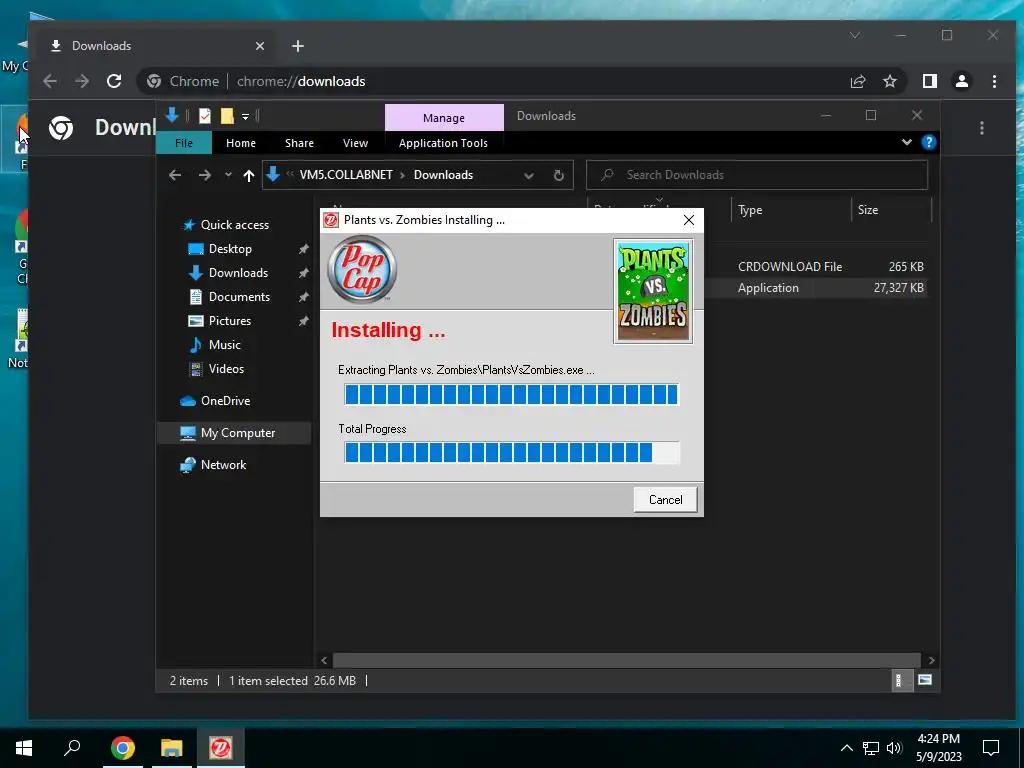This screenshot has width=1024, height=768.
Task: Go back in File Explorer
Action: coord(175,175)
